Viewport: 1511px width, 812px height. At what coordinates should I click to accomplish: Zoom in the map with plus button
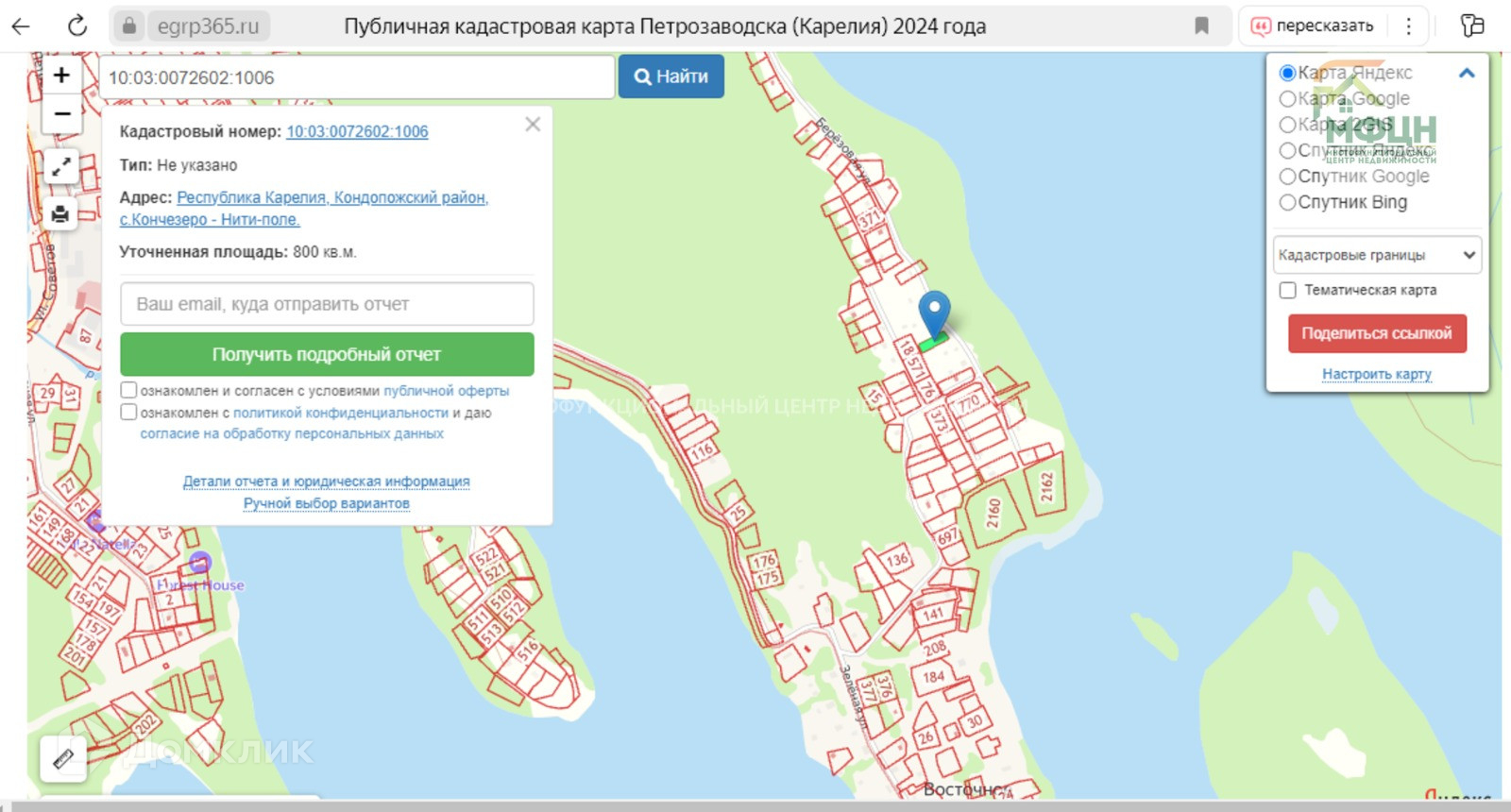pyautogui.click(x=62, y=76)
